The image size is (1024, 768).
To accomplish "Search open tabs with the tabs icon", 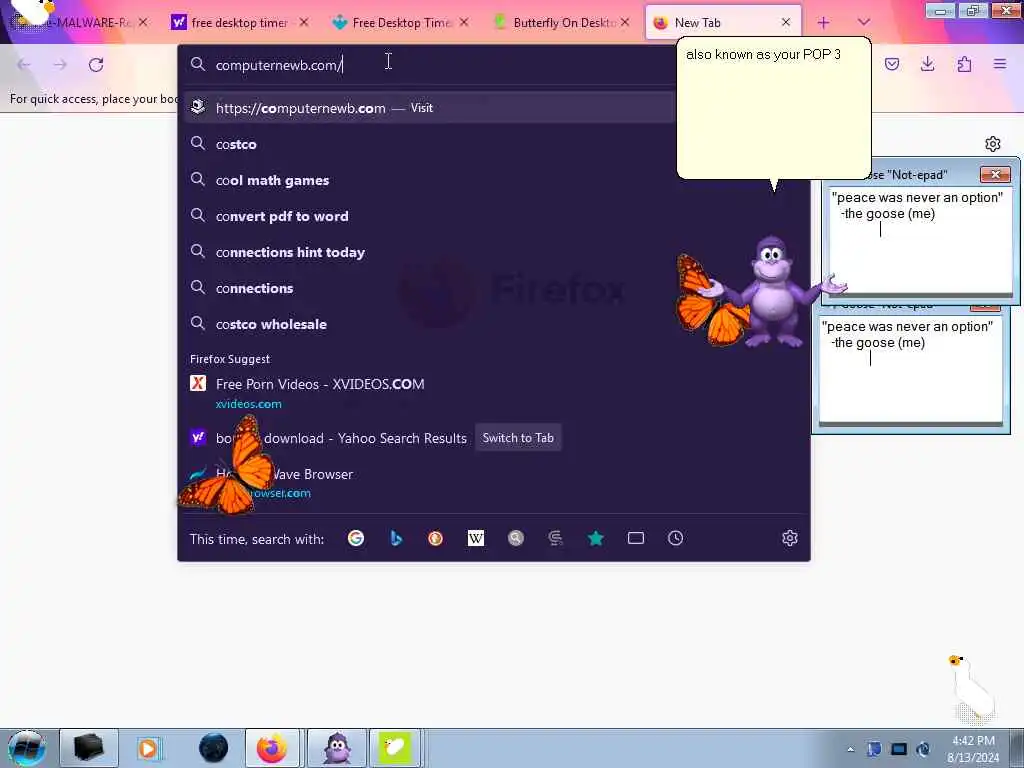I will point(635,538).
